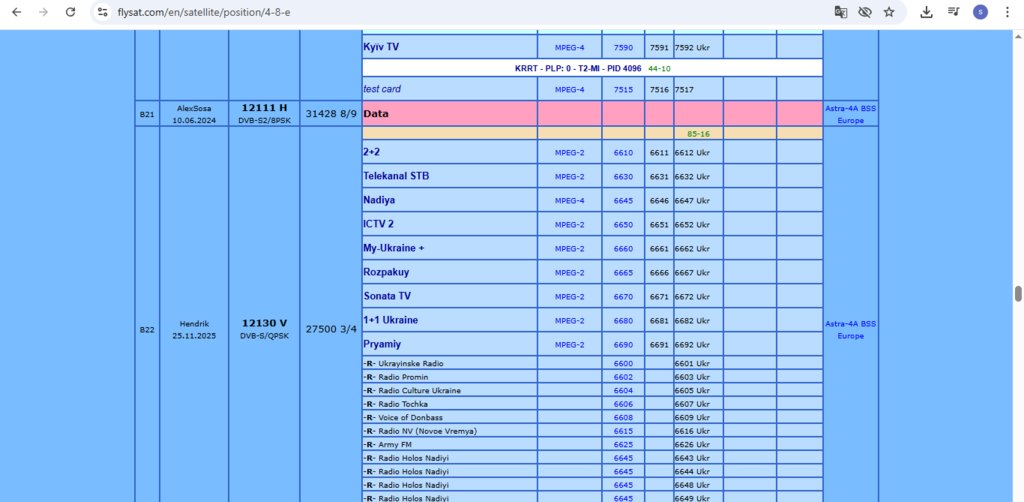Click the Astra-4A BSS Europe beam link for B22
Screen dimensions: 1024x502
850,330
